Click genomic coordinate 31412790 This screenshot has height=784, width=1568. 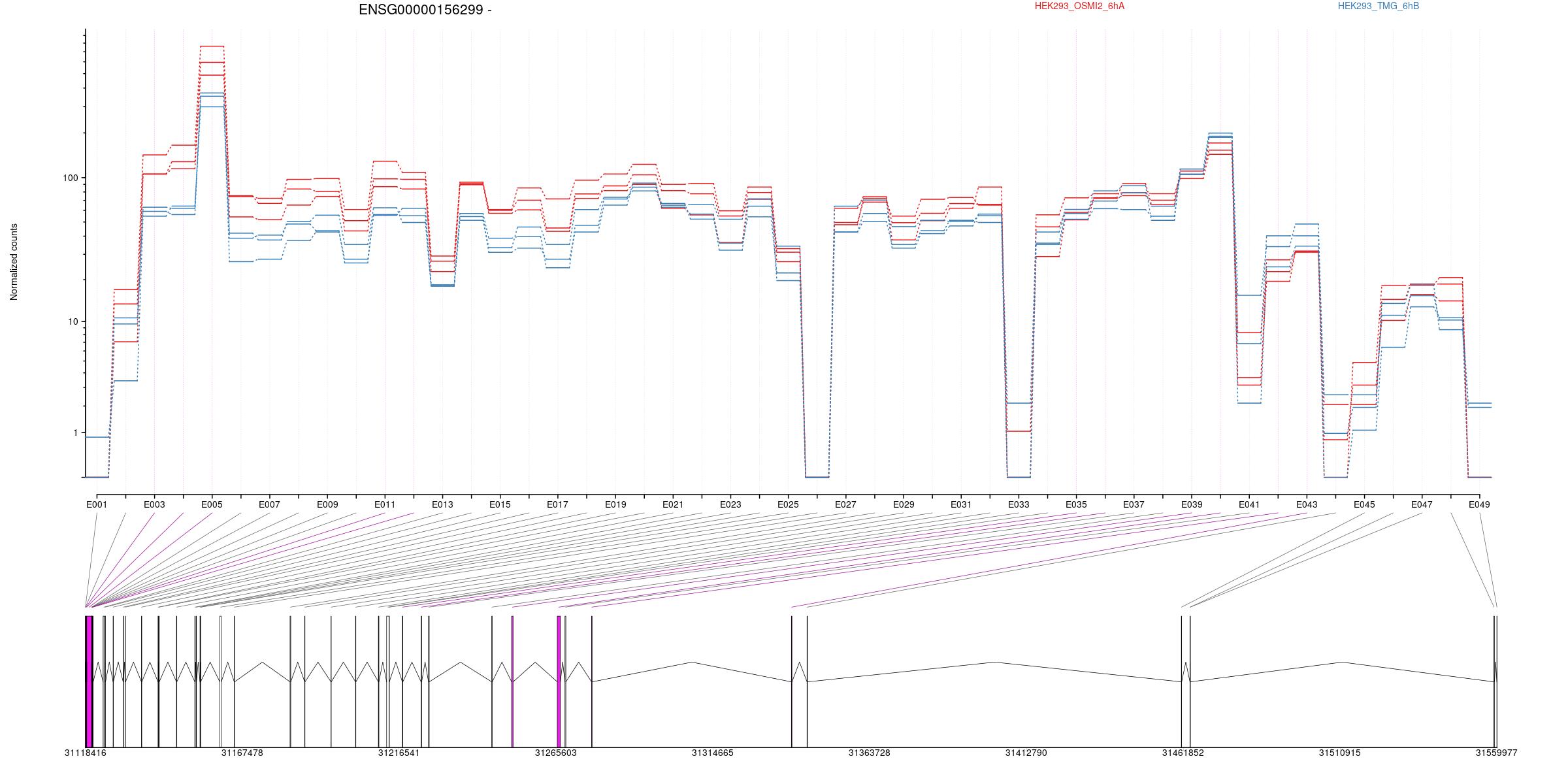point(1026,753)
